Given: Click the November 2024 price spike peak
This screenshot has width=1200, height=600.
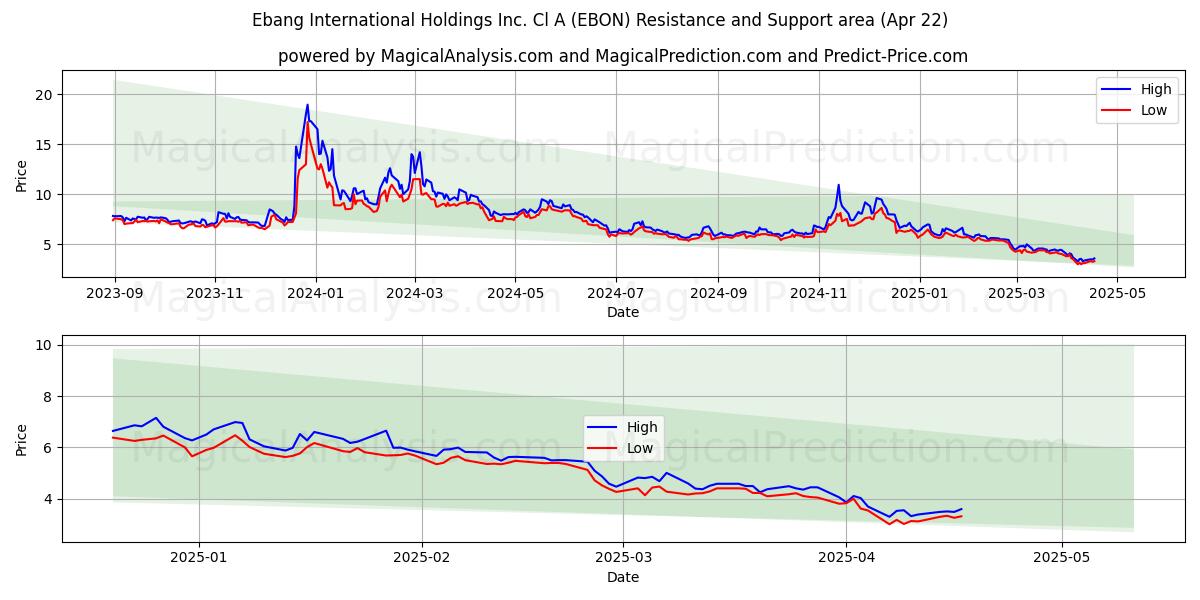Looking at the screenshot, I should pos(838,185).
